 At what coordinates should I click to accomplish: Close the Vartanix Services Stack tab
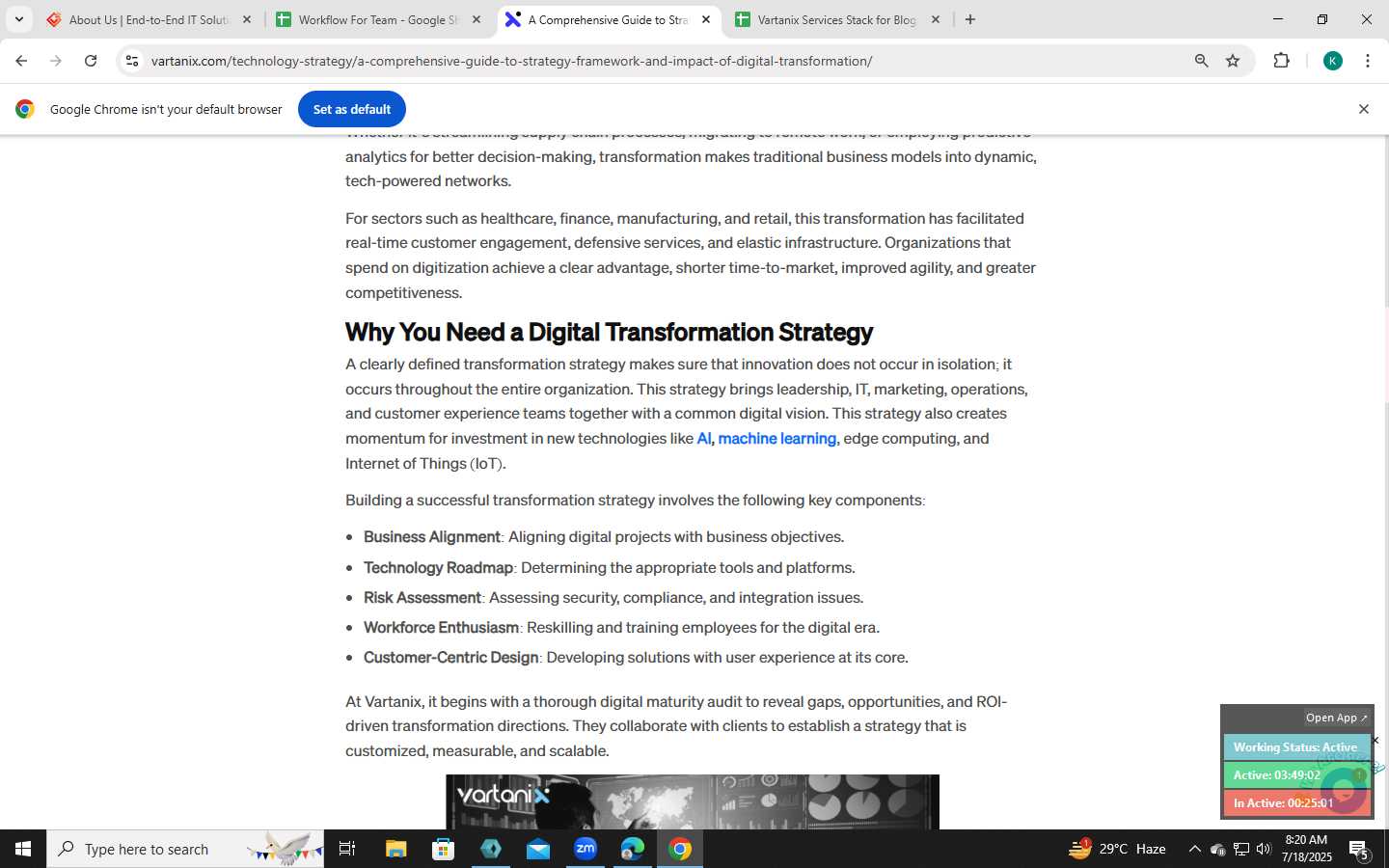936,19
